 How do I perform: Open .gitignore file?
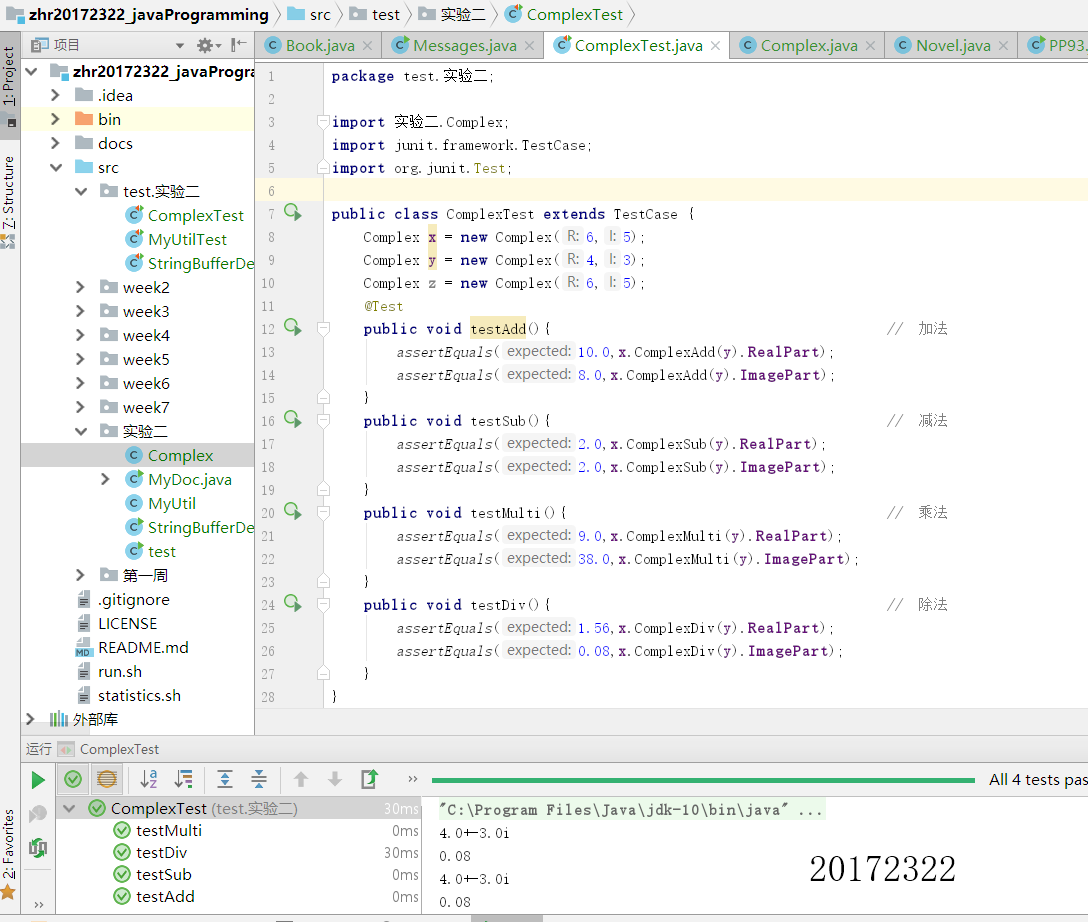point(123,599)
